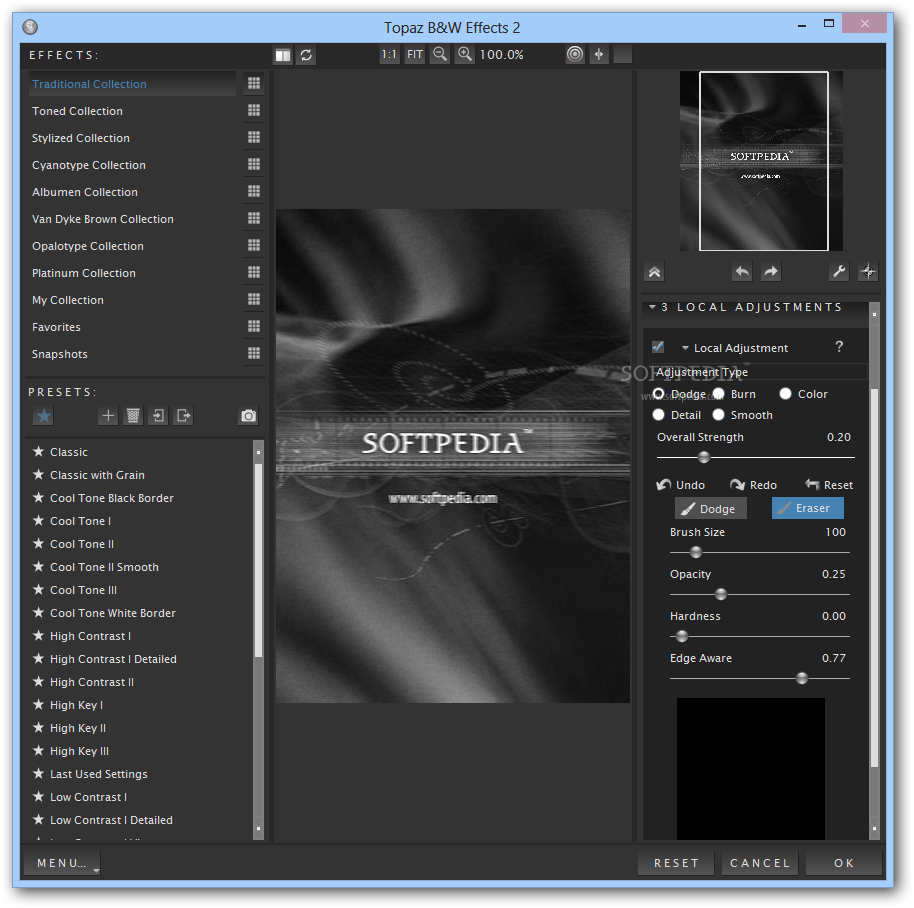Screen dimensions: 914x908
Task: Click the favorites star icon under Presets
Action: click(44, 416)
